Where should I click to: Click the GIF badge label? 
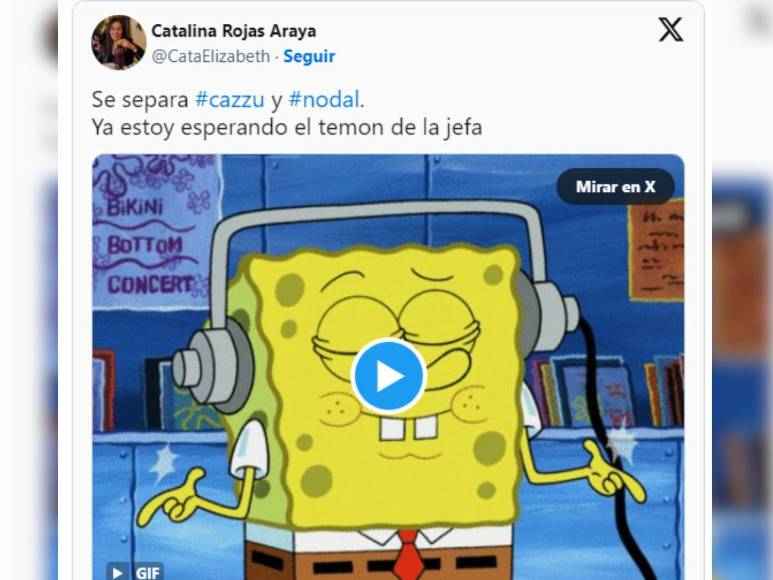147,573
